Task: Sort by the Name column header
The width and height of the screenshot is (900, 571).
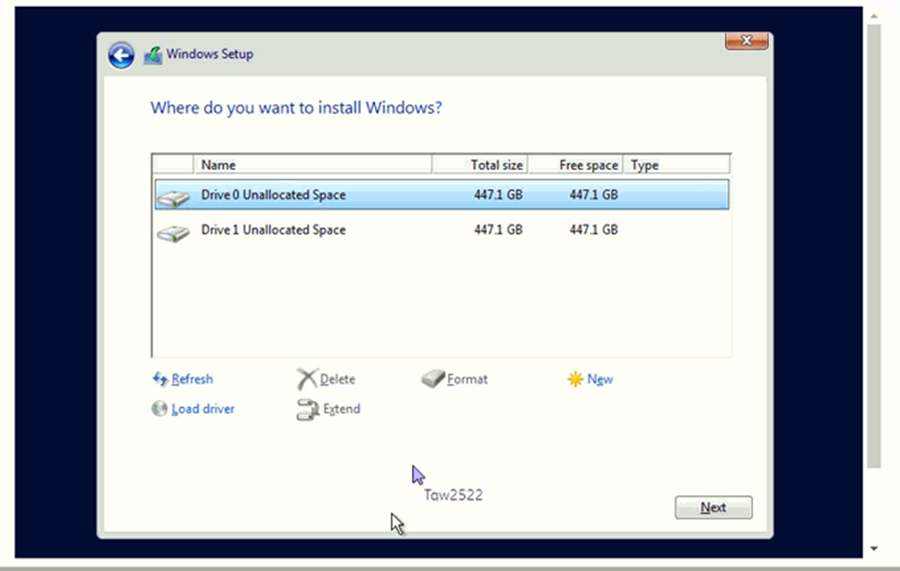Action: click(x=313, y=165)
